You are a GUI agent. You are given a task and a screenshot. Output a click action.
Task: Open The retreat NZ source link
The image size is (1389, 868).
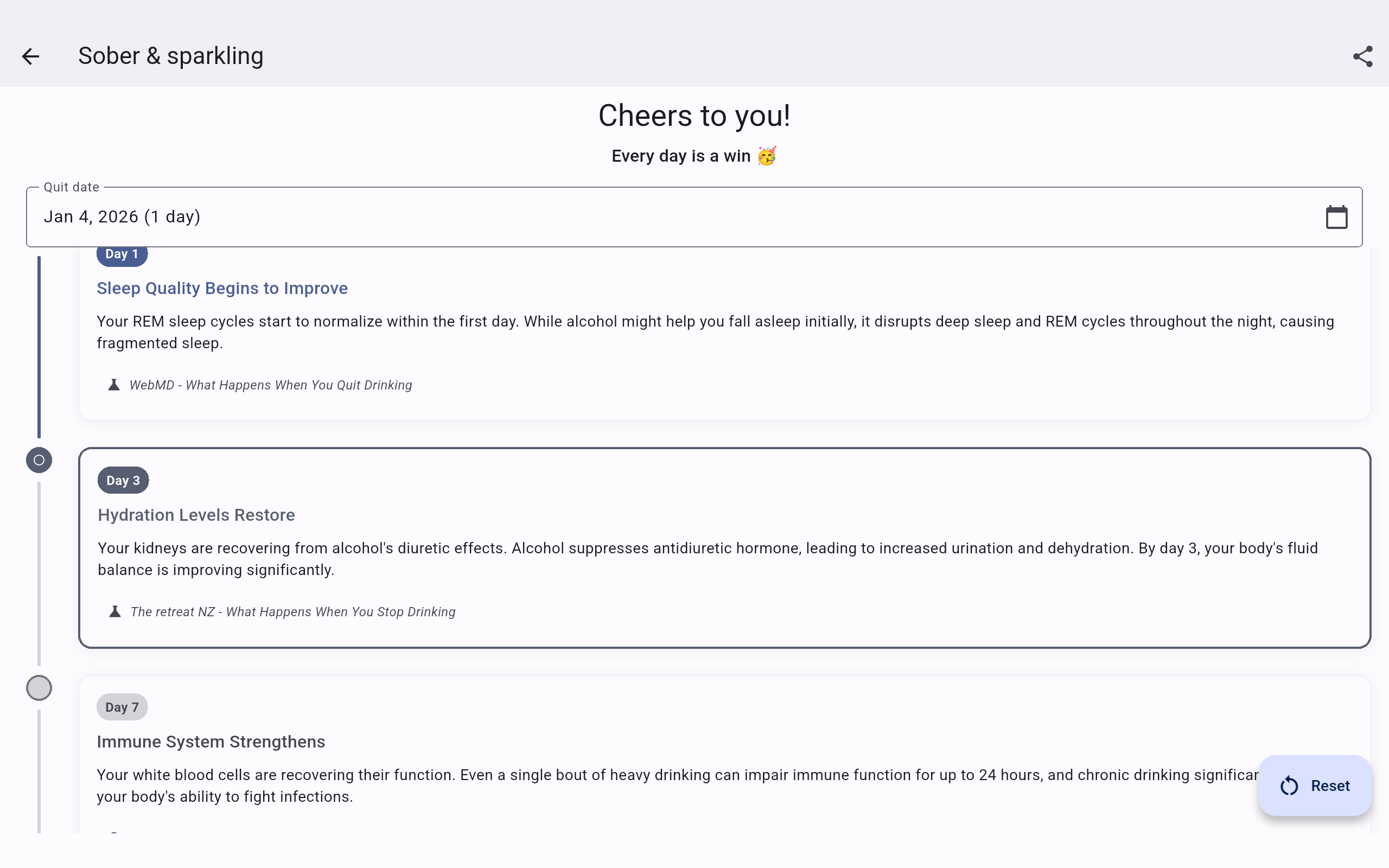pos(293,612)
